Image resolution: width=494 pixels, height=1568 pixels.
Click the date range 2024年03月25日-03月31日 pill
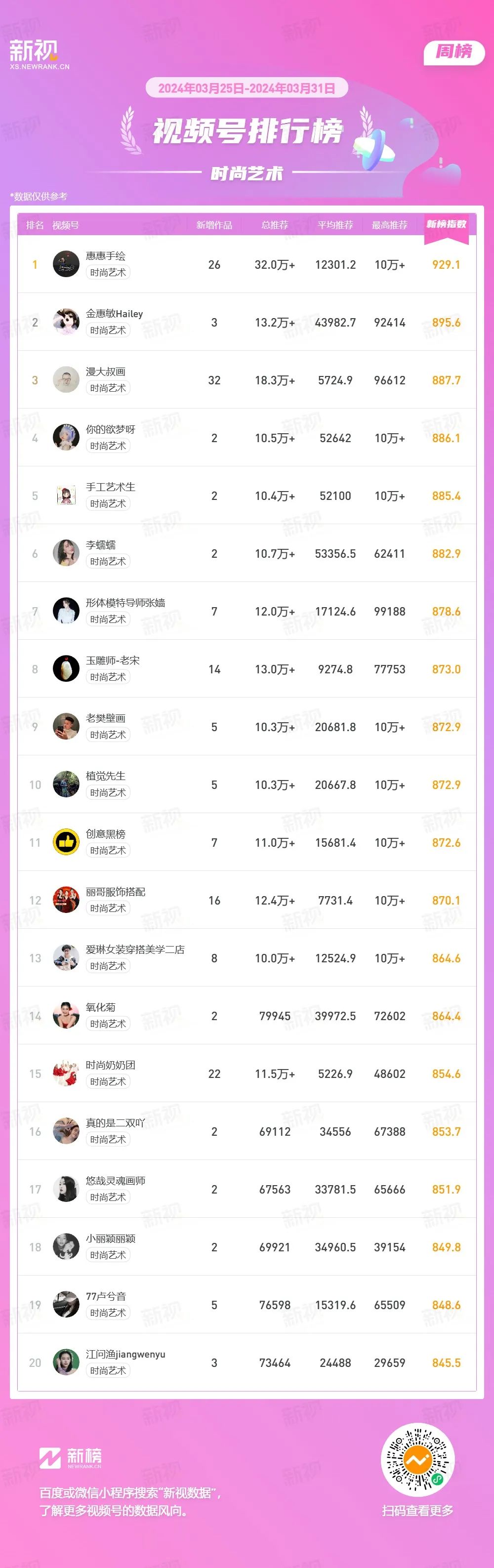[x=247, y=88]
